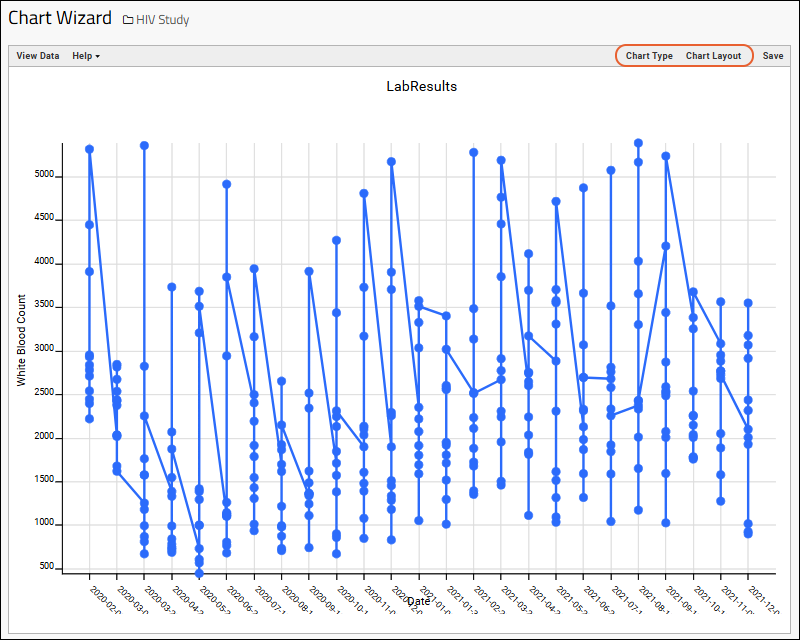Image resolution: width=800 pixels, height=640 pixels.
Task: Click the 1500 y-axis tick label
Action: [44, 480]
